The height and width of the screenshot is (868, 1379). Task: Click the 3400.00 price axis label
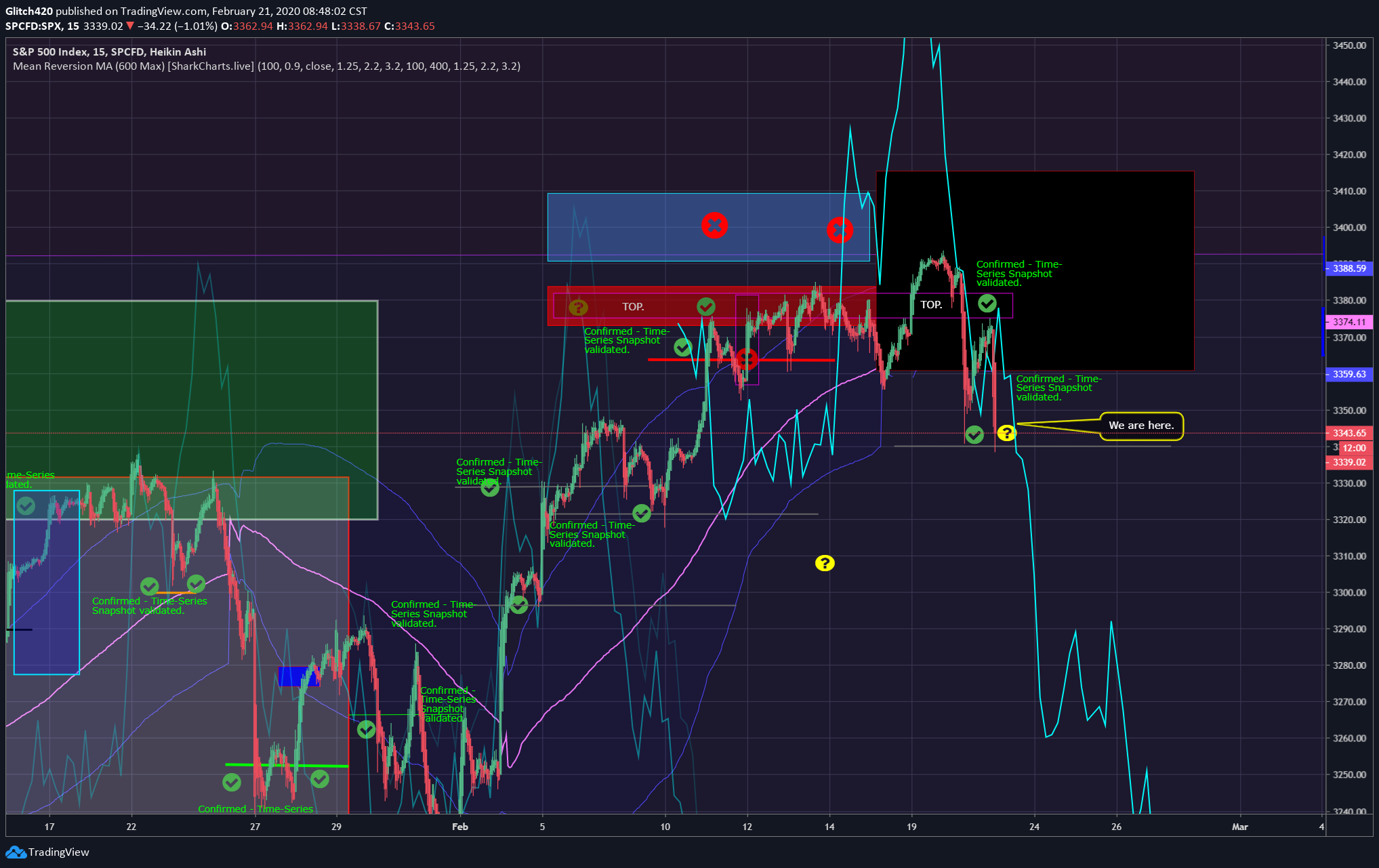[1349, 228]
